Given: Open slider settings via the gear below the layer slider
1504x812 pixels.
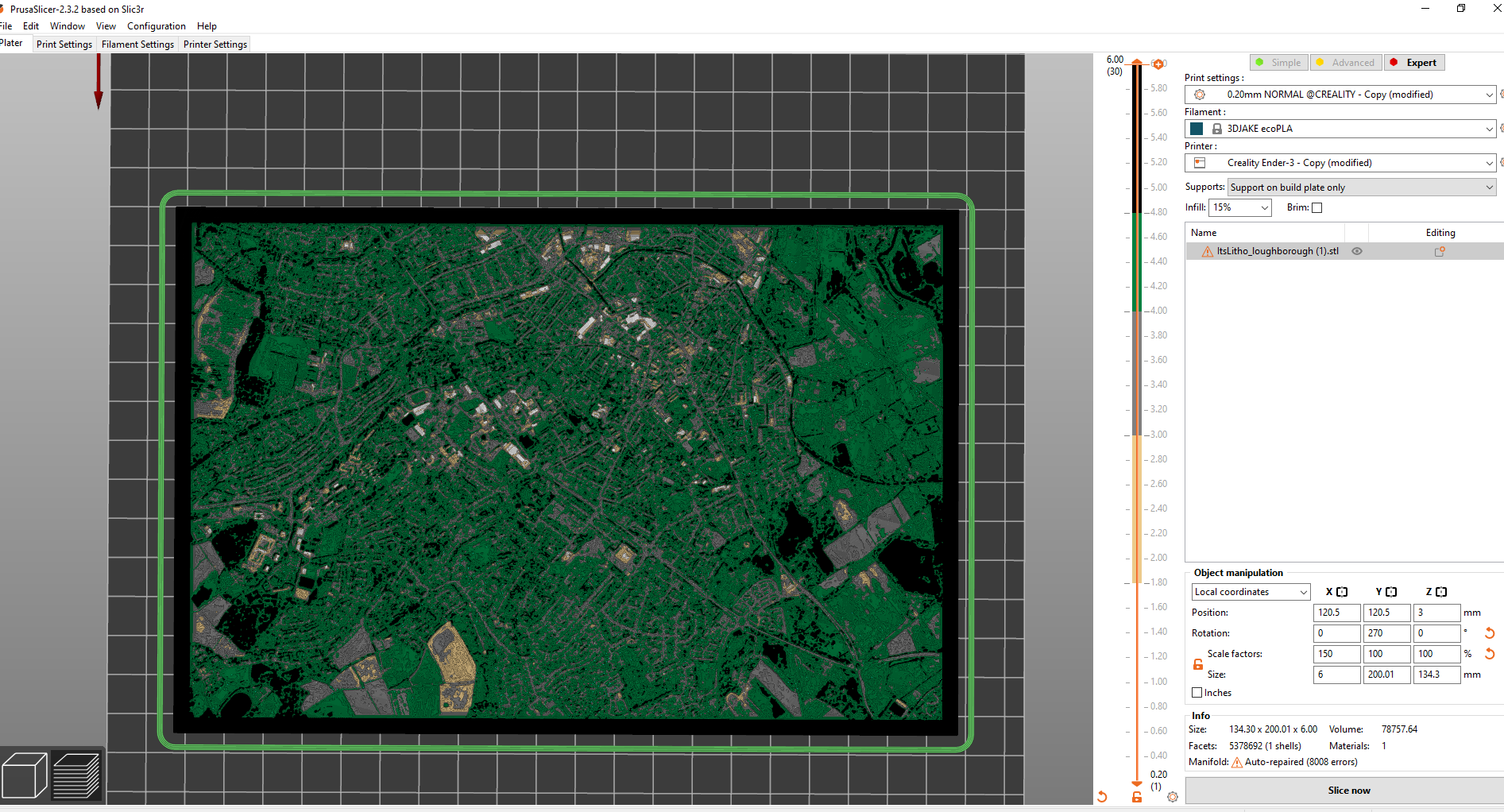Looking at the screenshot, I should [1173, 797].
